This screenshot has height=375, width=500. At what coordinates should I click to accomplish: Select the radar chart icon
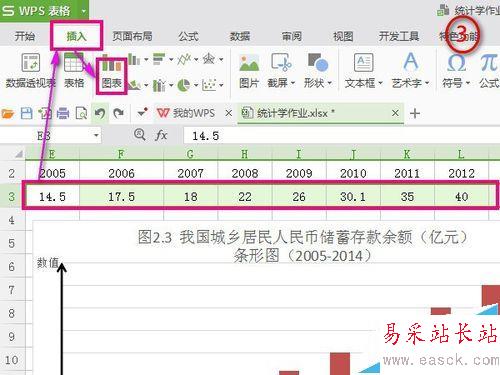[209, 60]
